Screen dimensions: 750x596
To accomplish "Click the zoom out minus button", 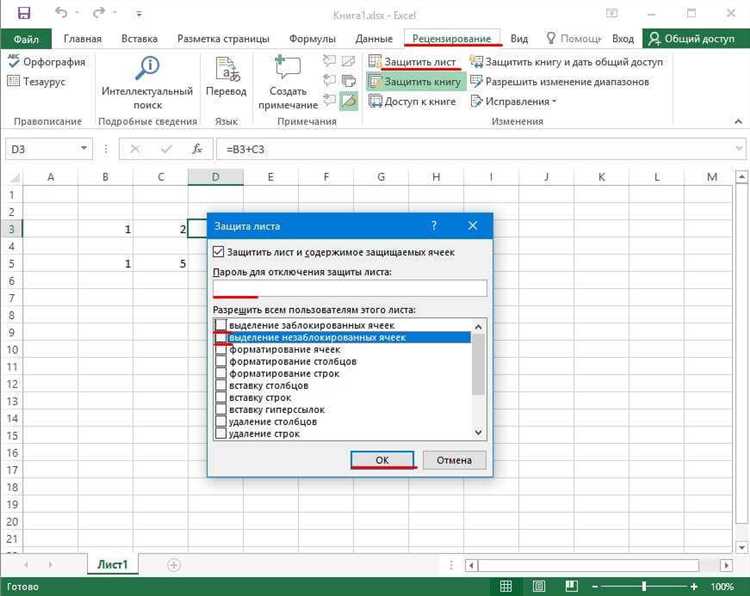I will click(595, 586).
